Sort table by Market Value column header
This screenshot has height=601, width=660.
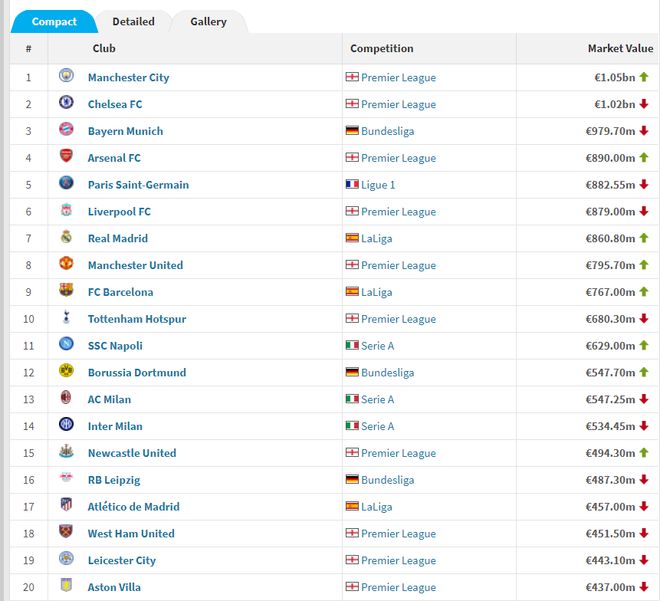tap(620, 48)
